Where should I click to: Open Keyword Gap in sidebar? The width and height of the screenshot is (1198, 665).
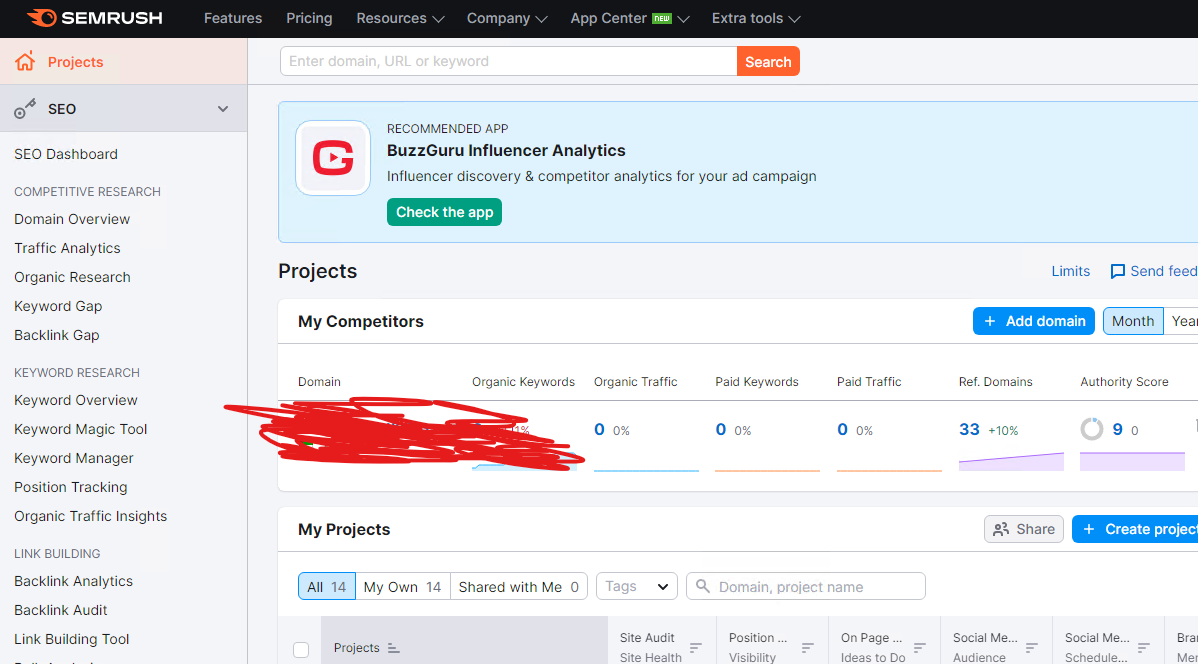coord(58,307)
